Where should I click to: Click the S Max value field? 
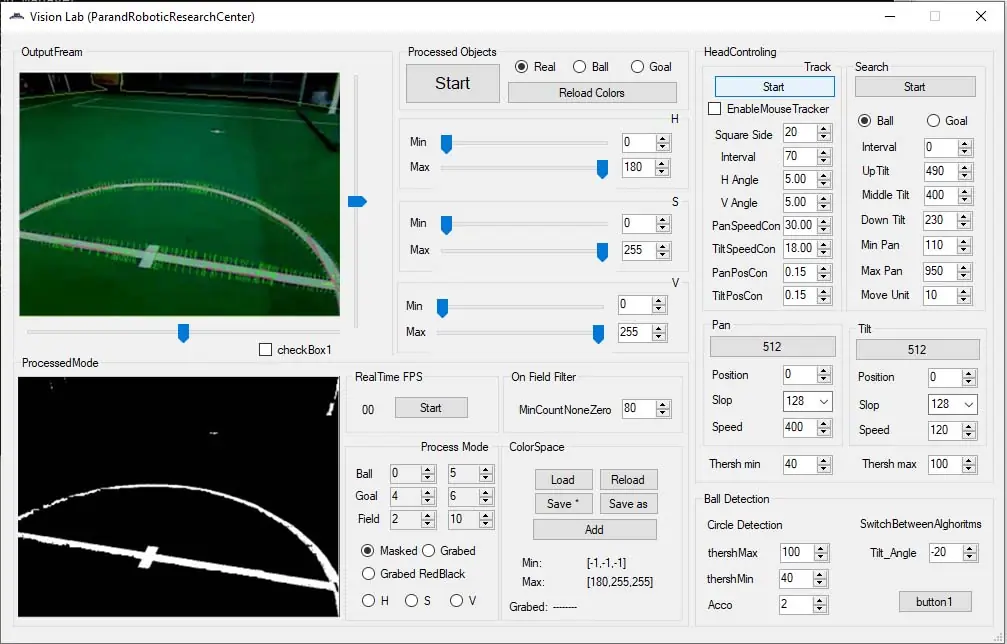pos(639,250)
